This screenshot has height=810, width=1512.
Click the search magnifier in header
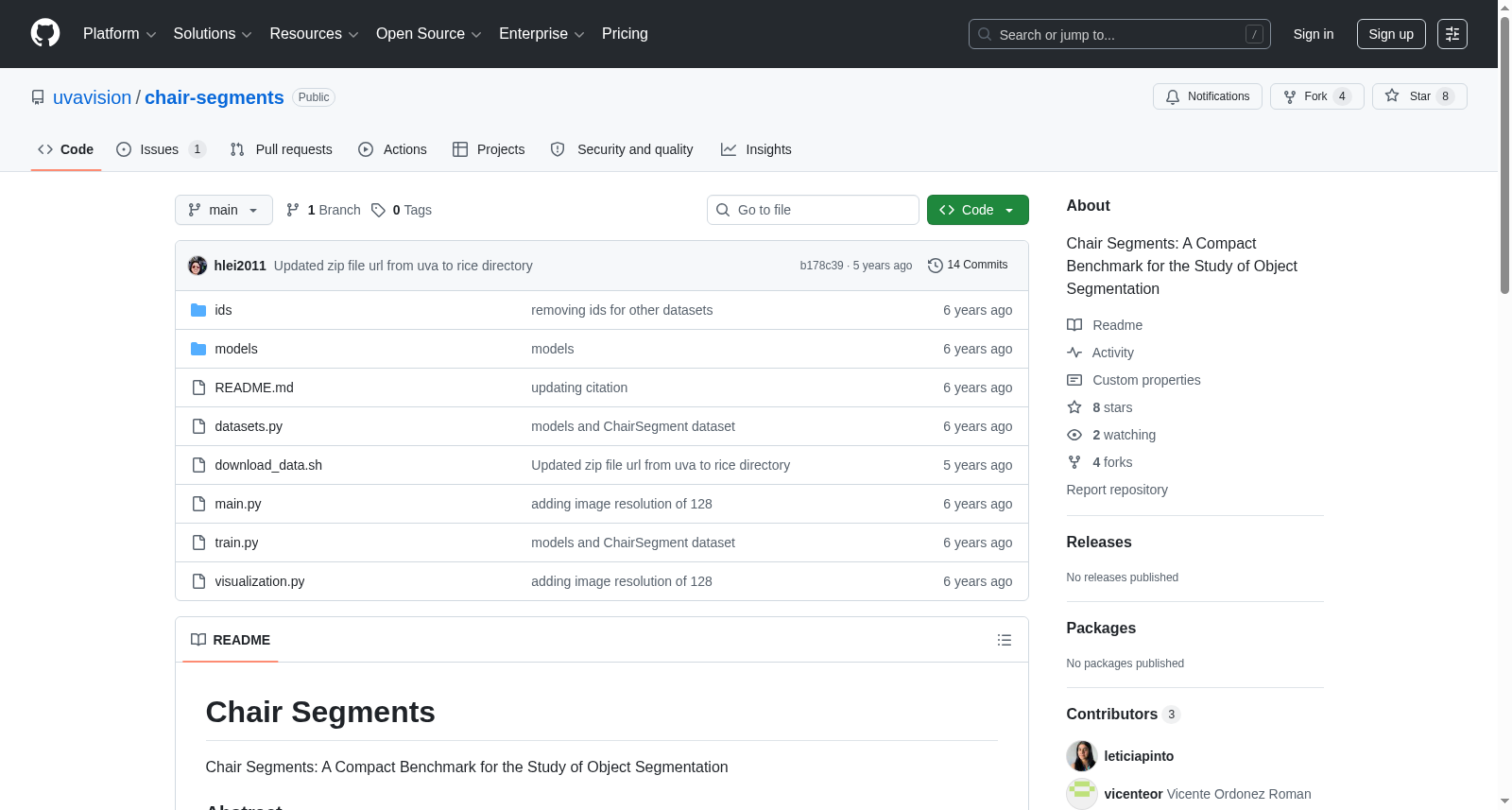click(985, 34)
